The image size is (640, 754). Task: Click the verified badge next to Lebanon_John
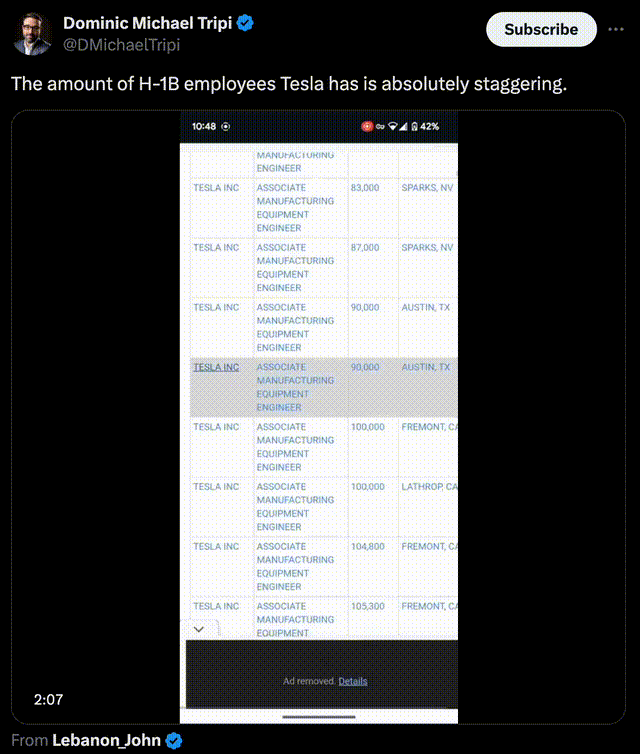pyautogui.click(x=174, y=741)
